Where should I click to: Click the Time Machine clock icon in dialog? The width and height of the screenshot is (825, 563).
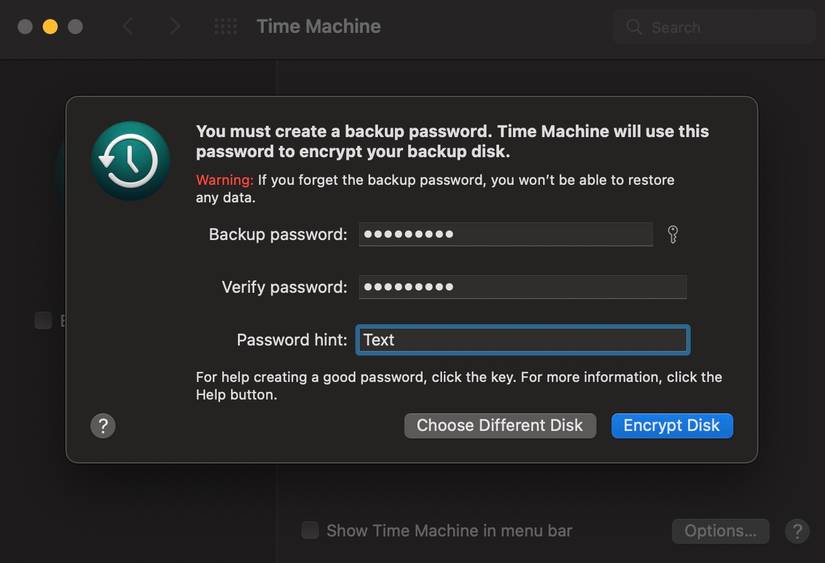tap(130, 161)
